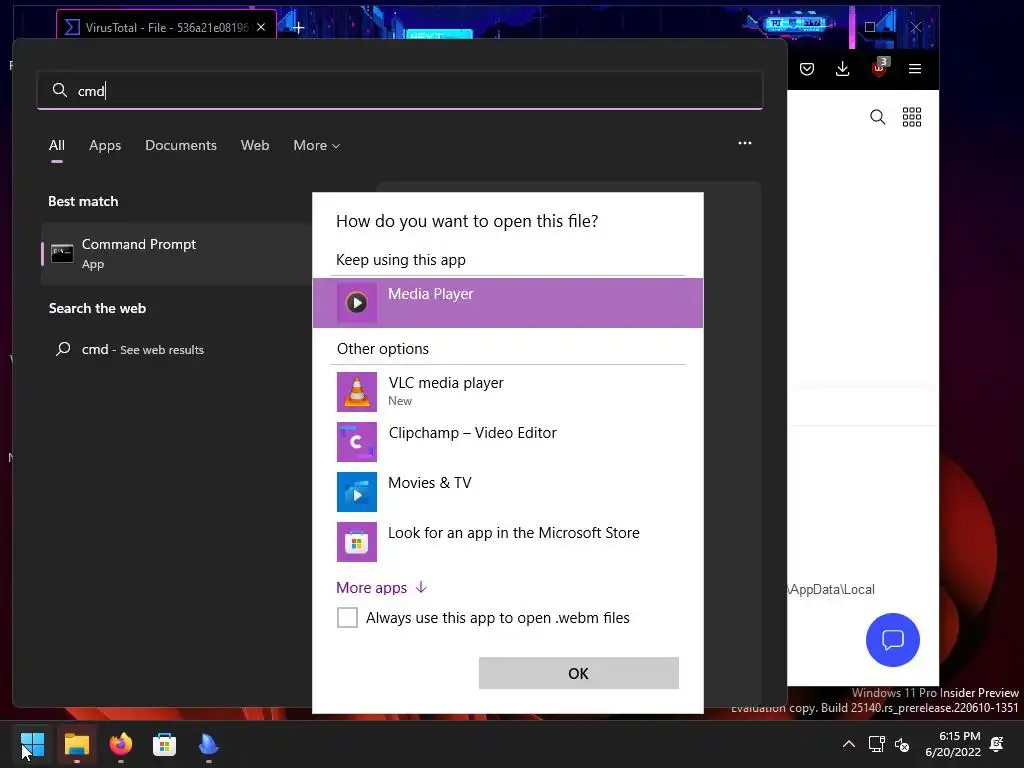Open Firefox from taskbar
The image size is (1024, 768).
[121, 744]
